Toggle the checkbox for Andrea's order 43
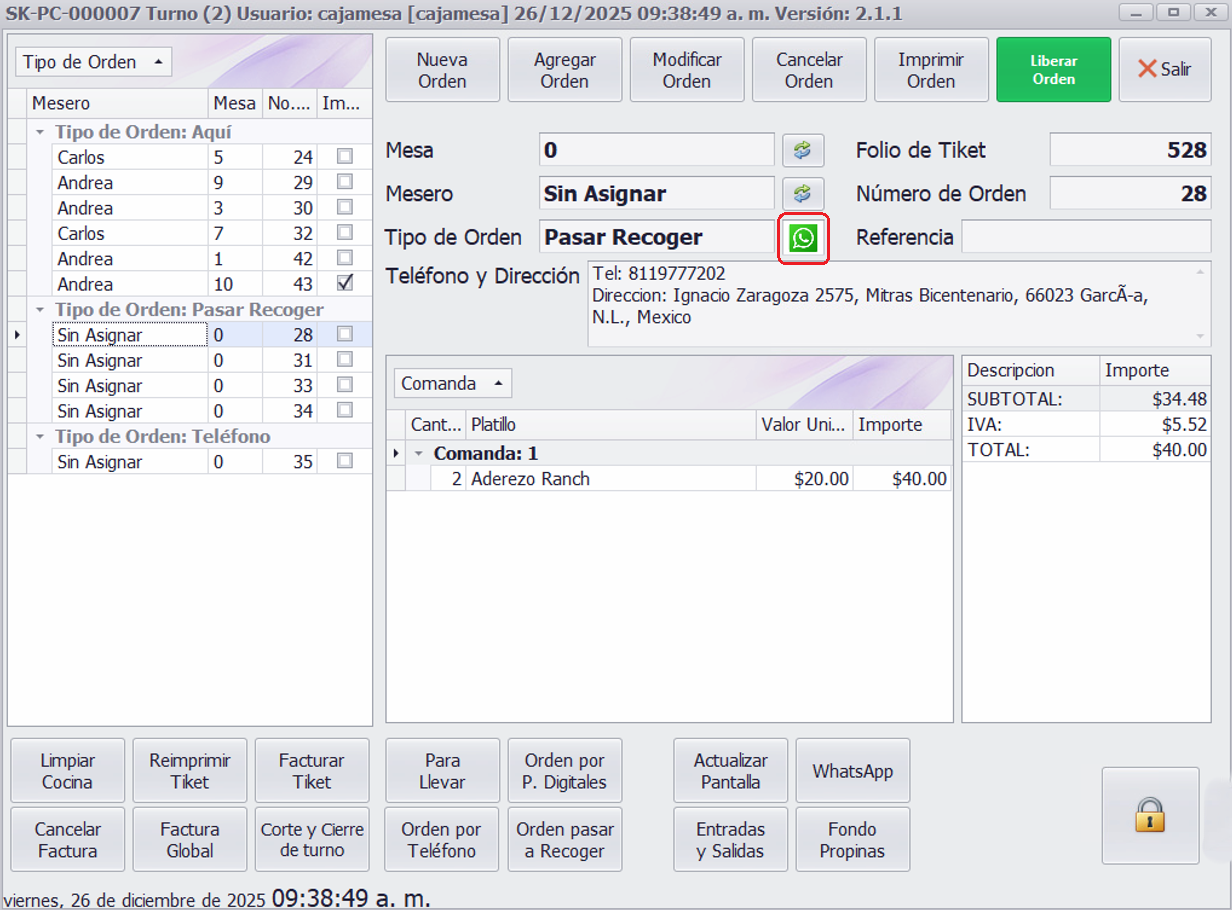1232x910 pixels. (x=345, y=284)
